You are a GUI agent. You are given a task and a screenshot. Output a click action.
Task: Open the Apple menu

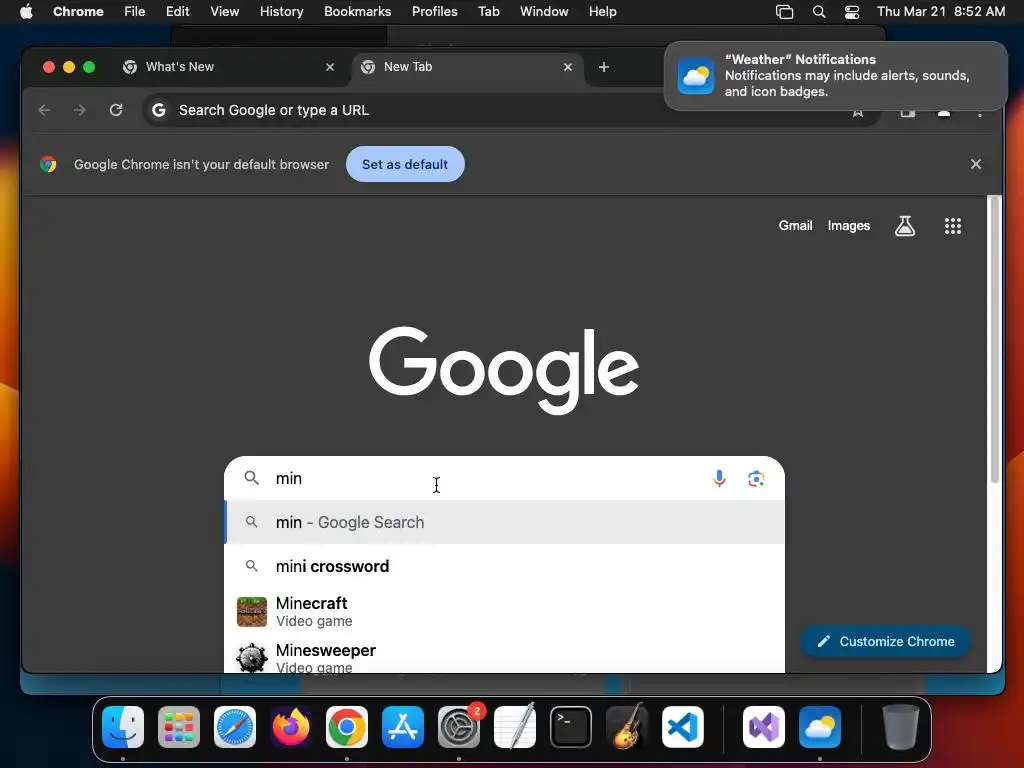[x=26, y=11]
